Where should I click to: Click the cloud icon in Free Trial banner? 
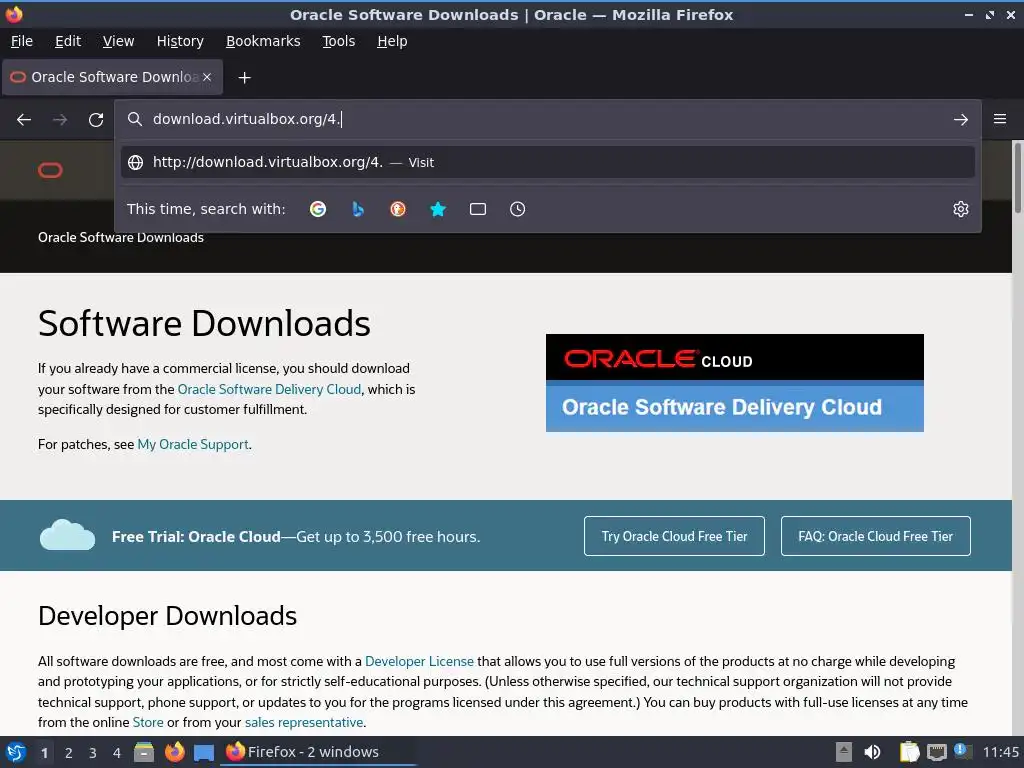(x=67, y=535)
